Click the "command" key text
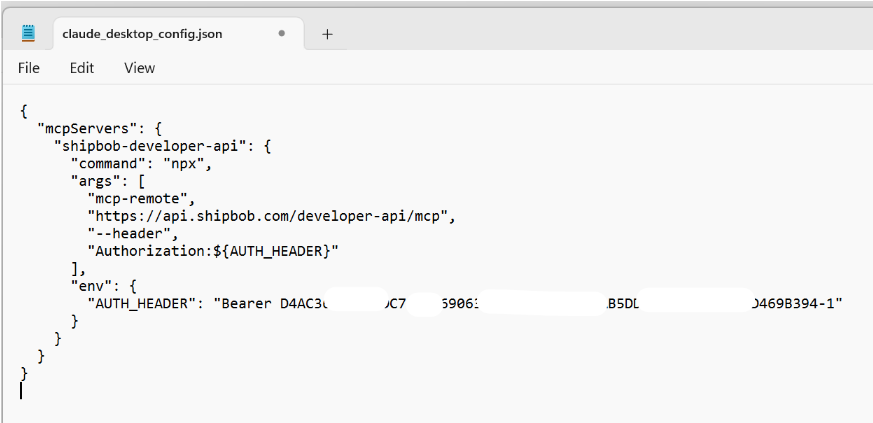 109,164
